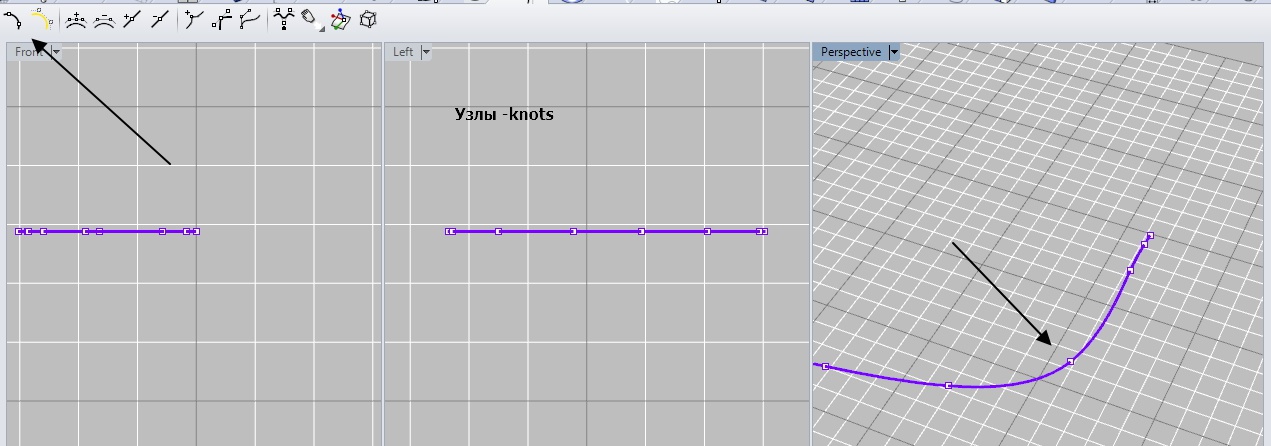Click the cage edit box icon
The width and height of the screenshot is (1271, 446).
pos(368,19)
